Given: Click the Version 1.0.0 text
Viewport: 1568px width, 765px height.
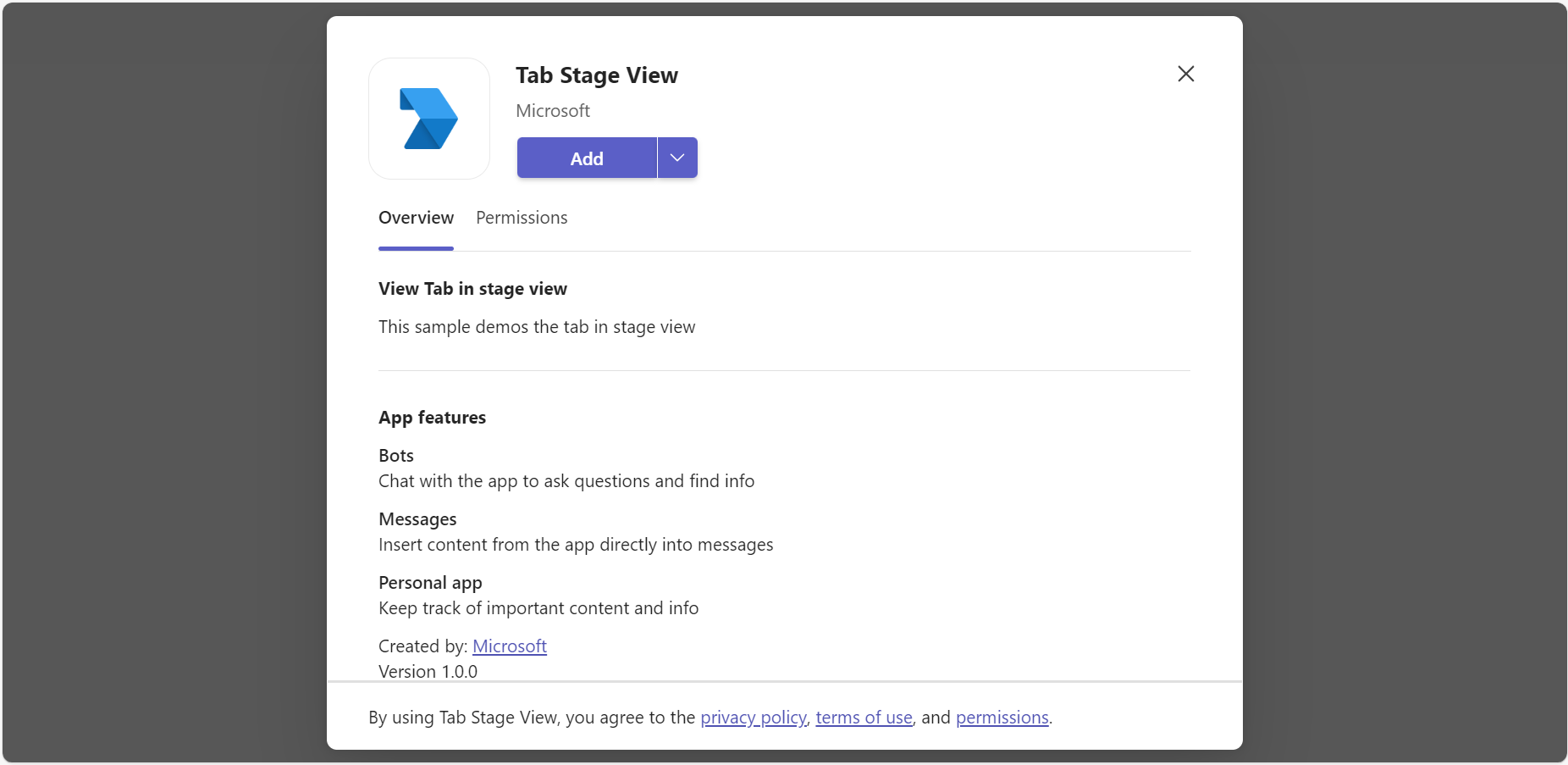Looking at the screenshot, I should click(x=428, y=672).
